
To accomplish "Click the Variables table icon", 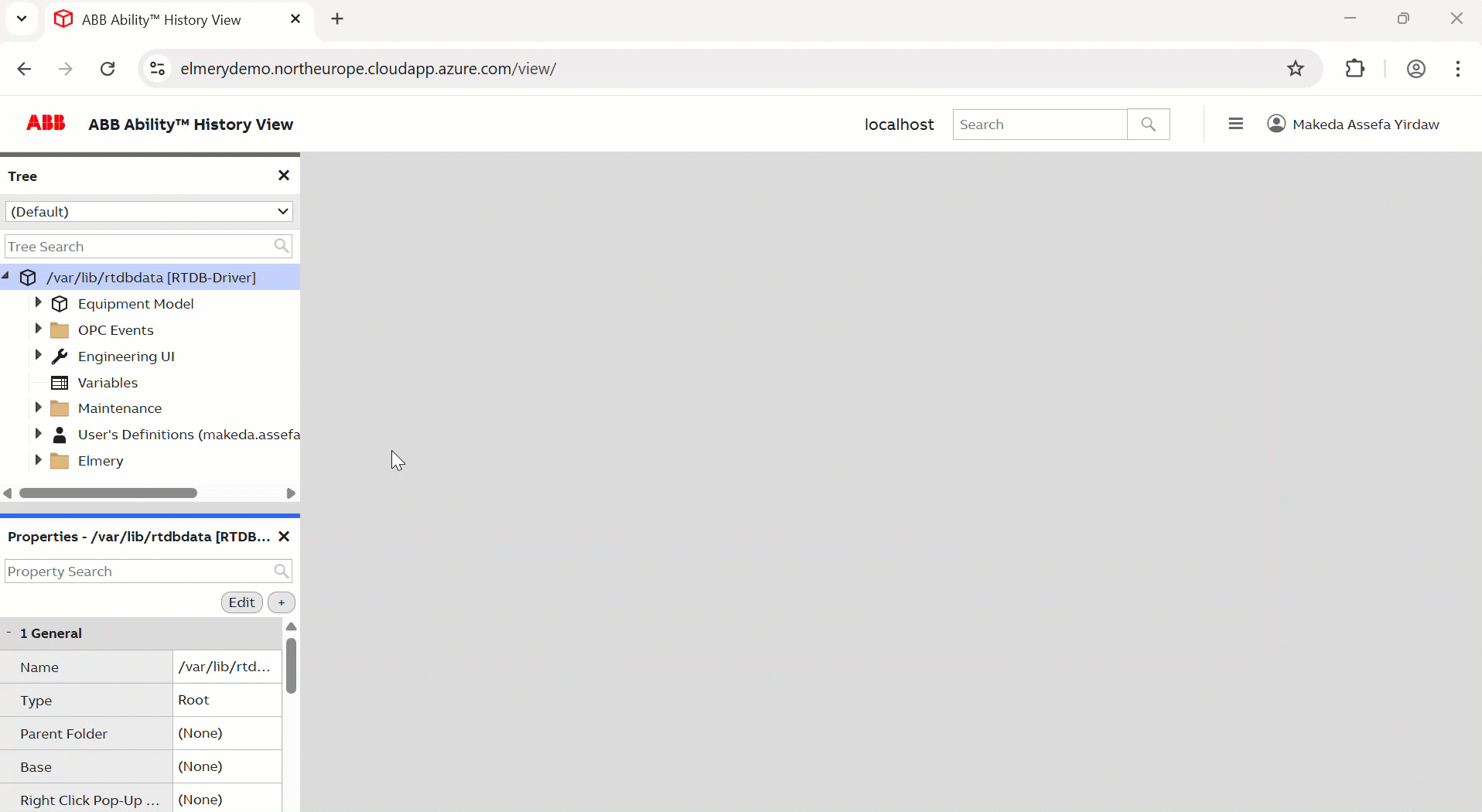I will [60, 383].
